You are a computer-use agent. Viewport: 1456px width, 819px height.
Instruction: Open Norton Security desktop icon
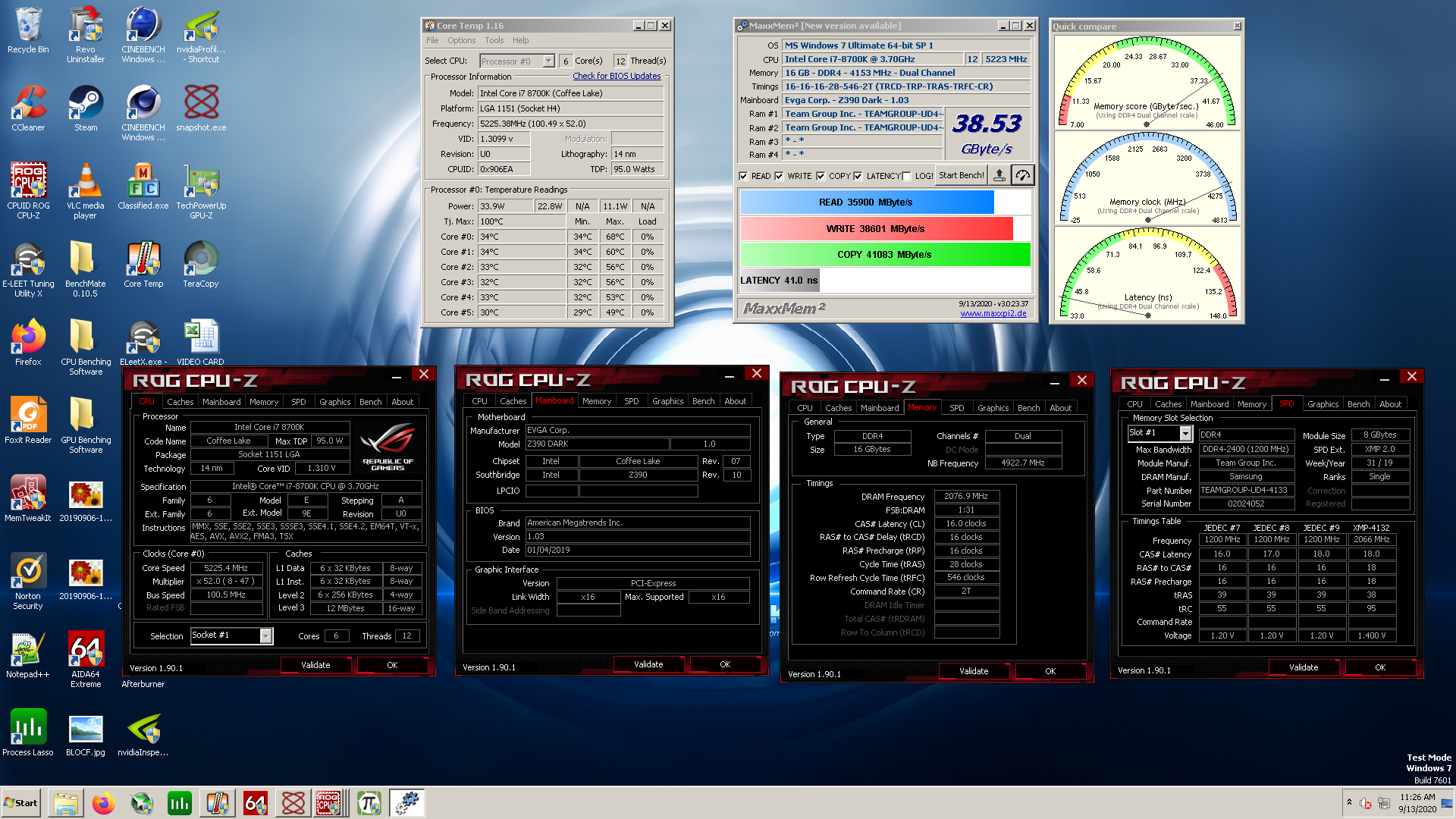pos(28,581)
